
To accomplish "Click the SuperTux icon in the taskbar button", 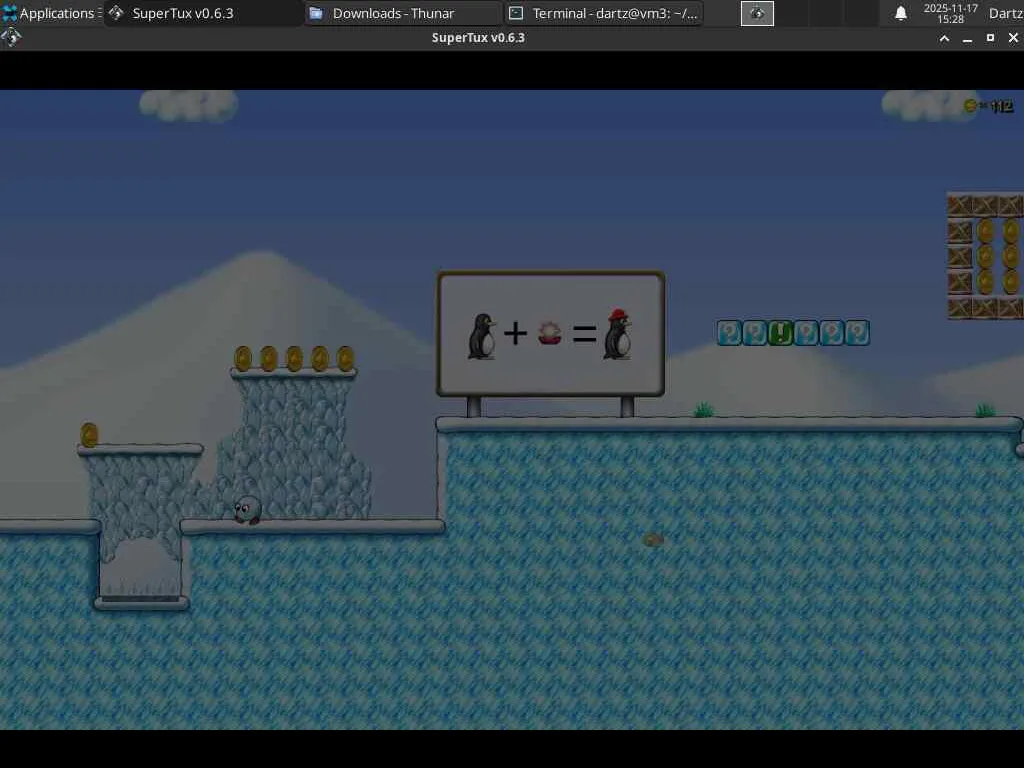I will point(116,13).
